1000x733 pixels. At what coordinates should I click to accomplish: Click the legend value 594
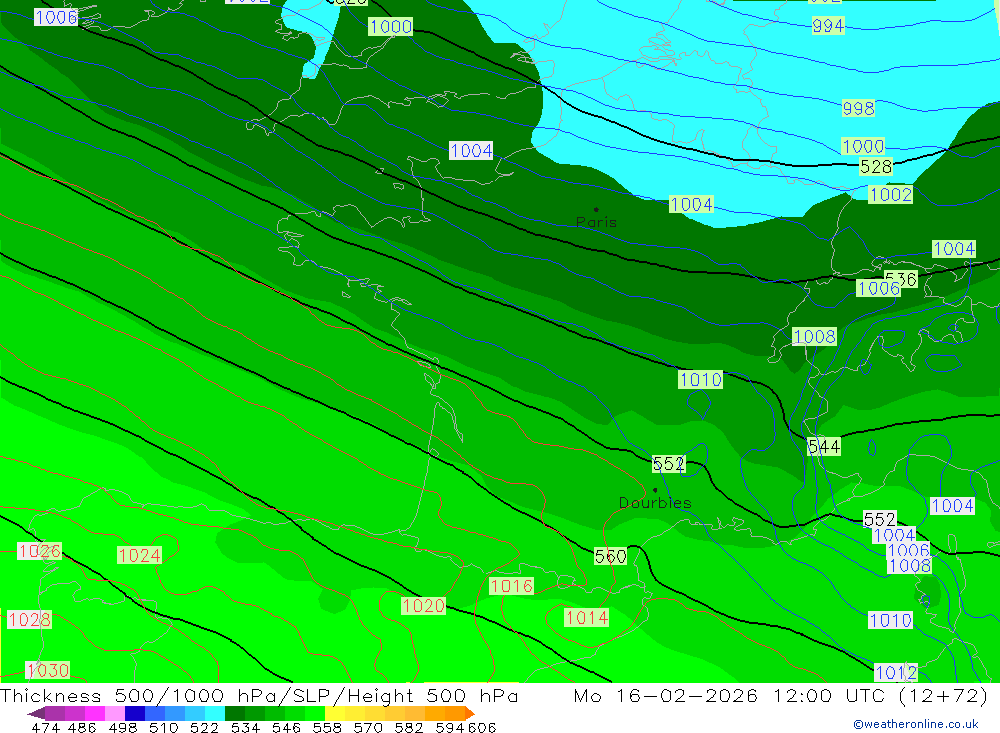(450, 727)
